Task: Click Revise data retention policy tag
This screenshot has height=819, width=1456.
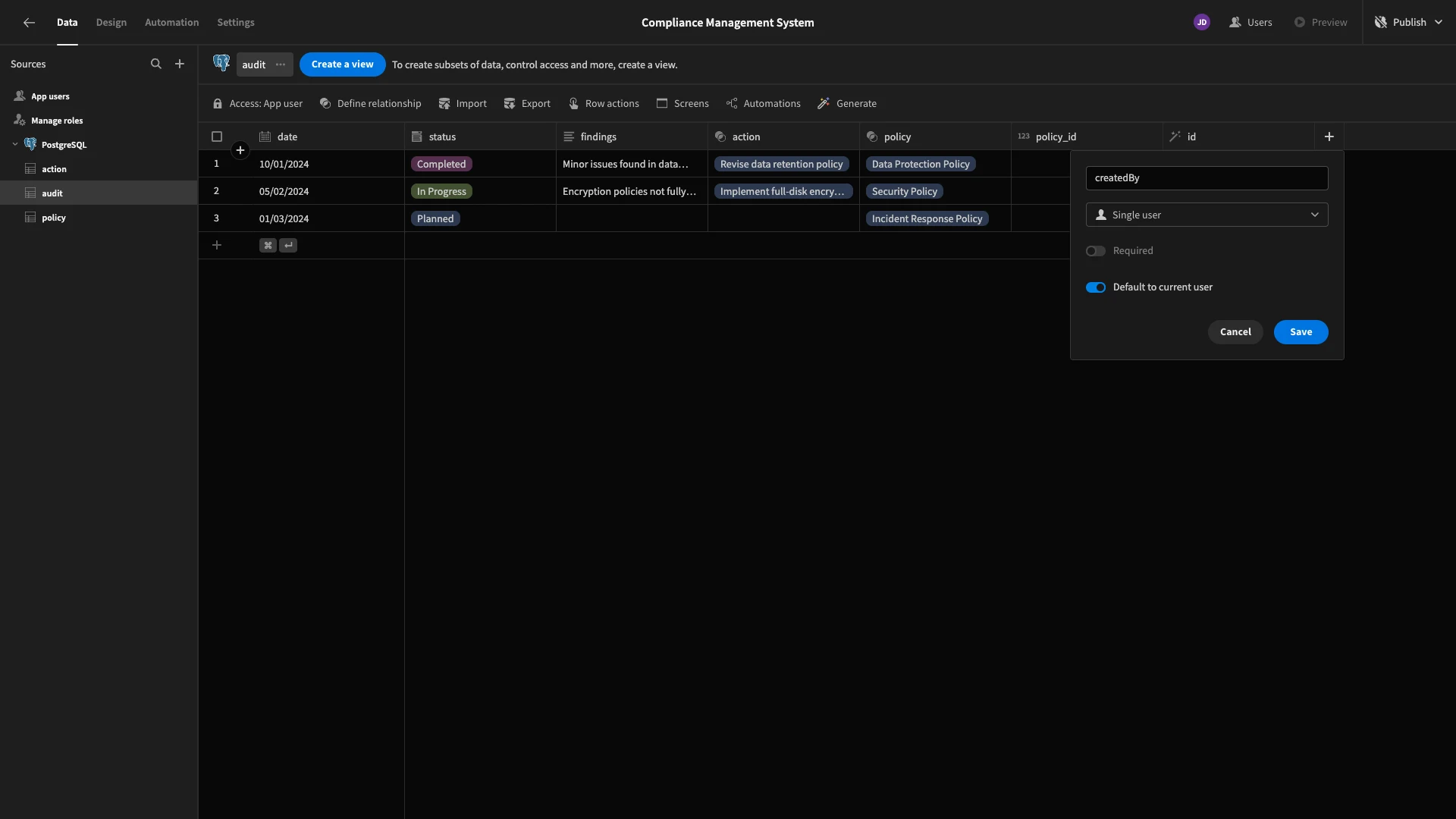Action: point(781,164)
